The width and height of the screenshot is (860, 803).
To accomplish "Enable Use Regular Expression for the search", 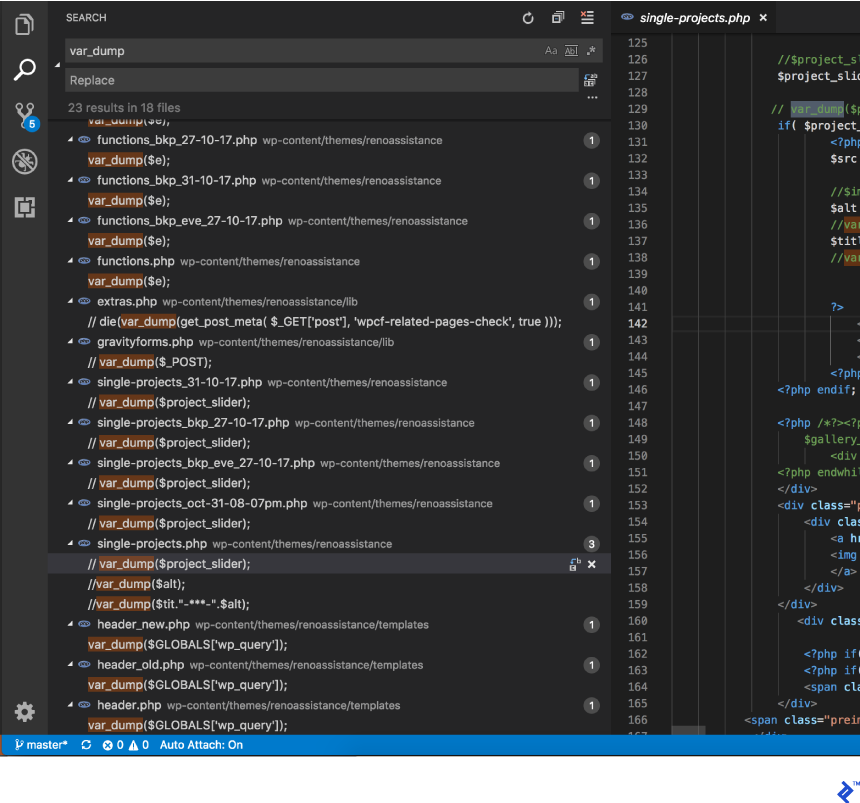I will point(590,50).
